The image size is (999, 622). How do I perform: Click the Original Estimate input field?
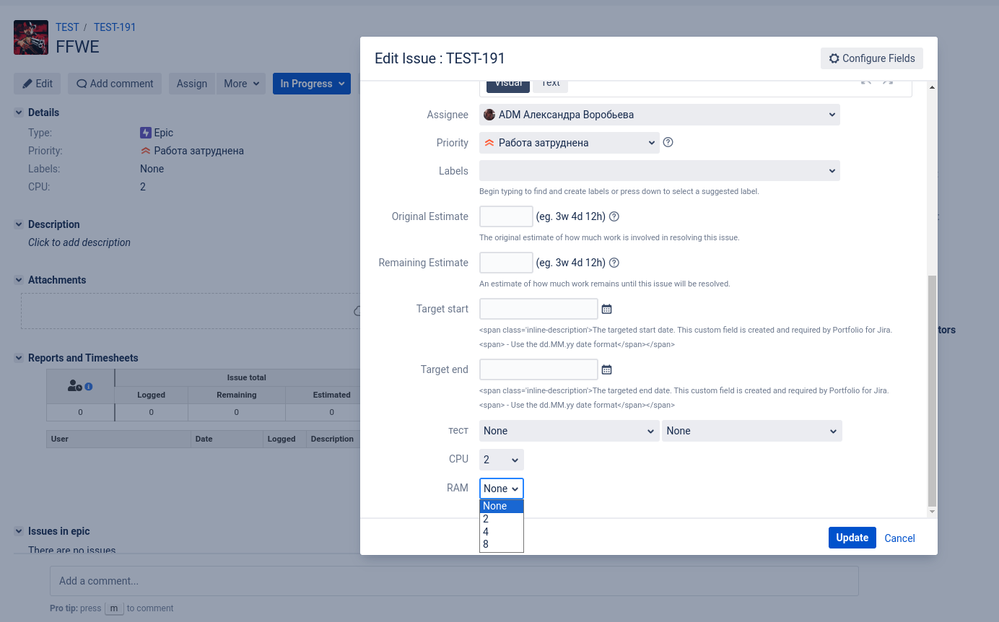coord(506,217)
